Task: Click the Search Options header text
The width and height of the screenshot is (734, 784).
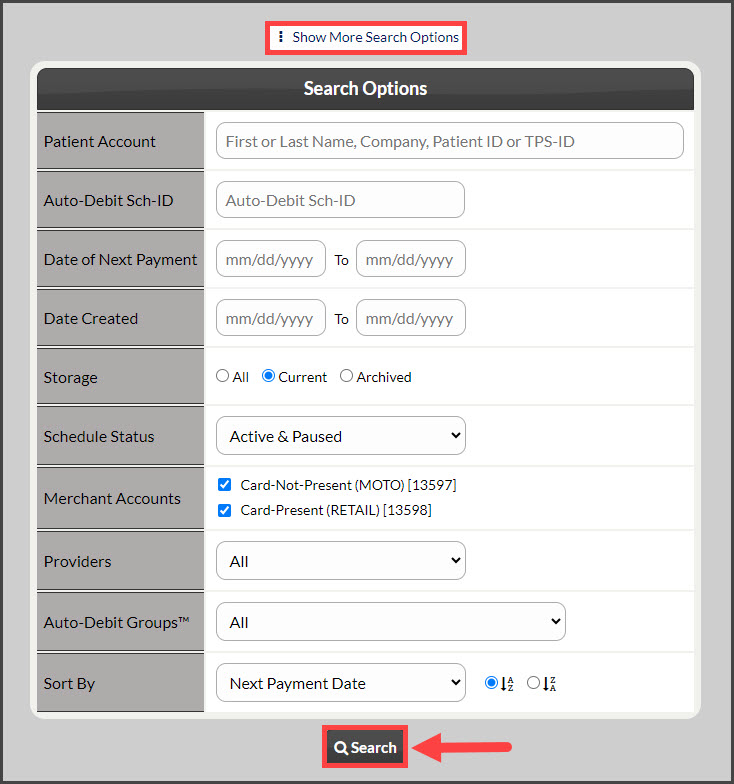Action: 366,88
